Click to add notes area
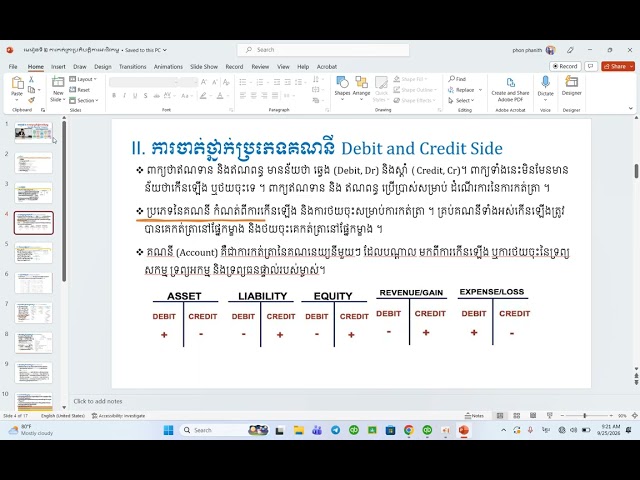 pyautogui.click(x=98, y=401)
